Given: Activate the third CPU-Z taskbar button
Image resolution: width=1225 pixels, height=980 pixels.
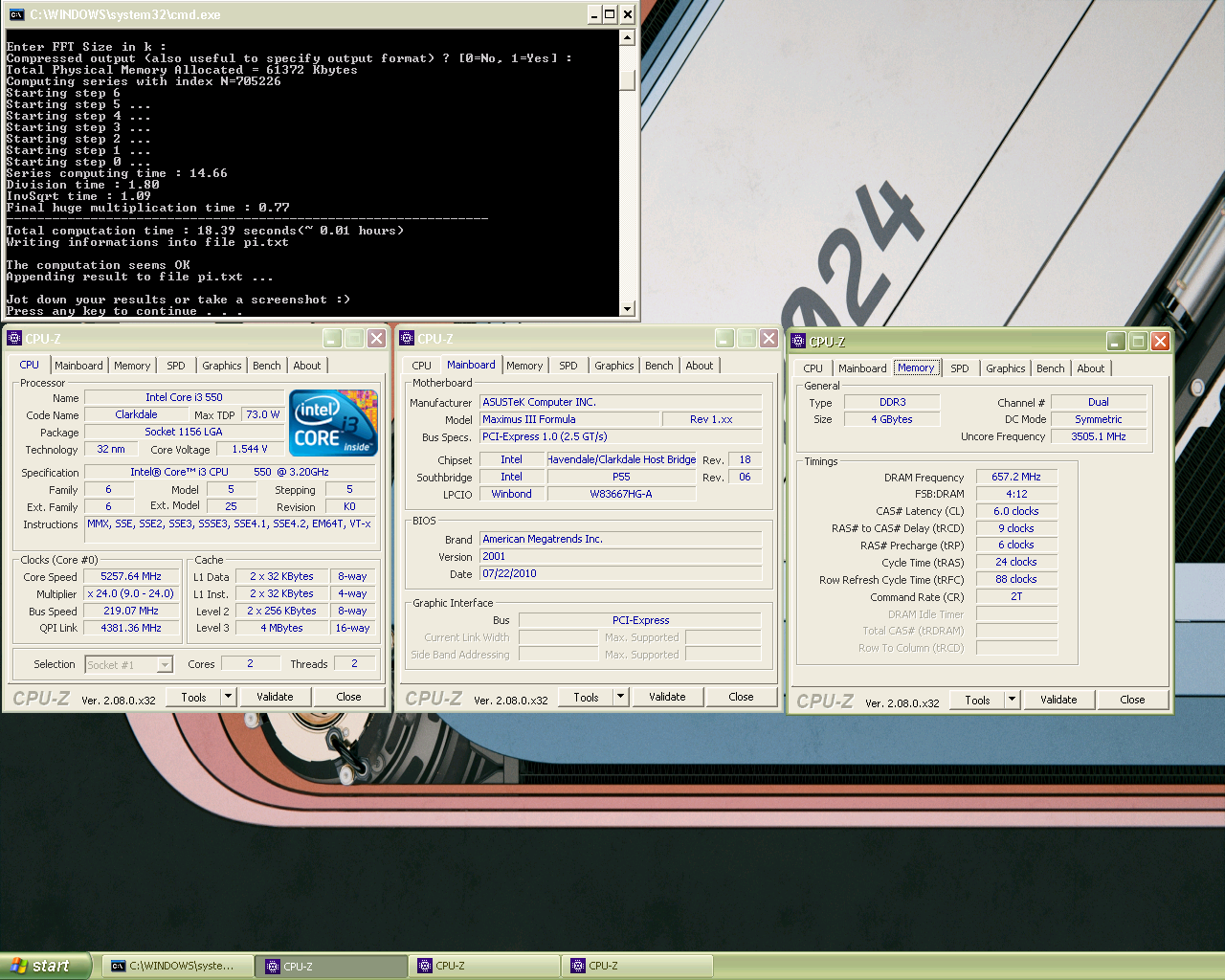Looking at the screenshot, I should point(637,966).
